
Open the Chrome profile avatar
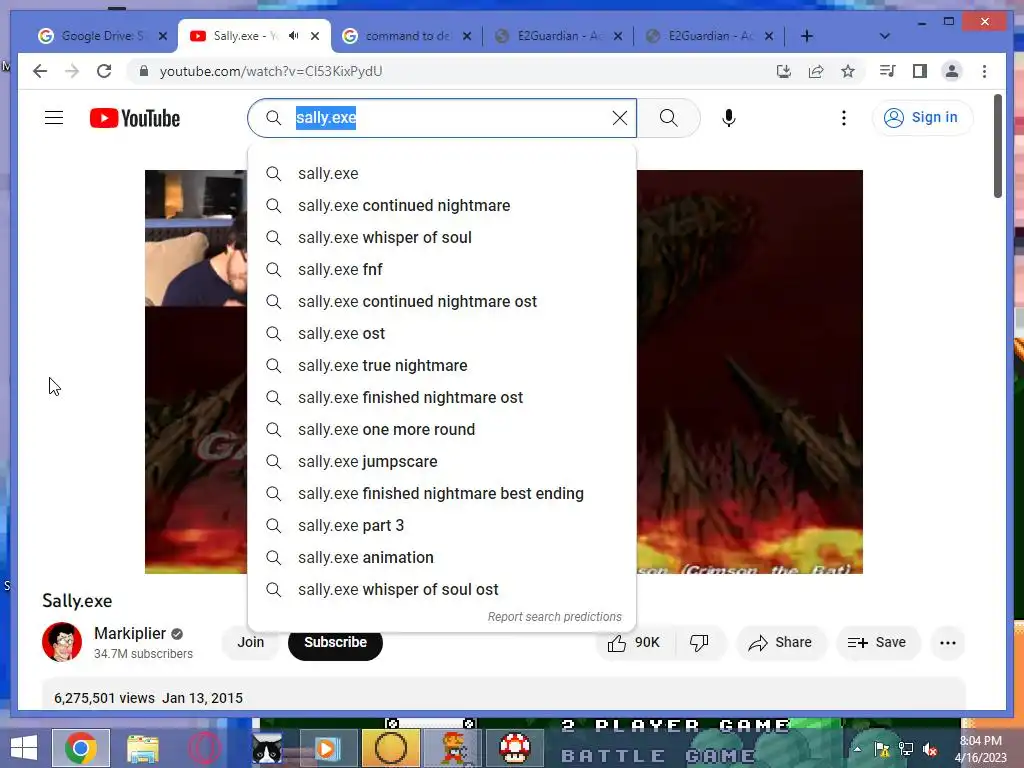[952, 71]
